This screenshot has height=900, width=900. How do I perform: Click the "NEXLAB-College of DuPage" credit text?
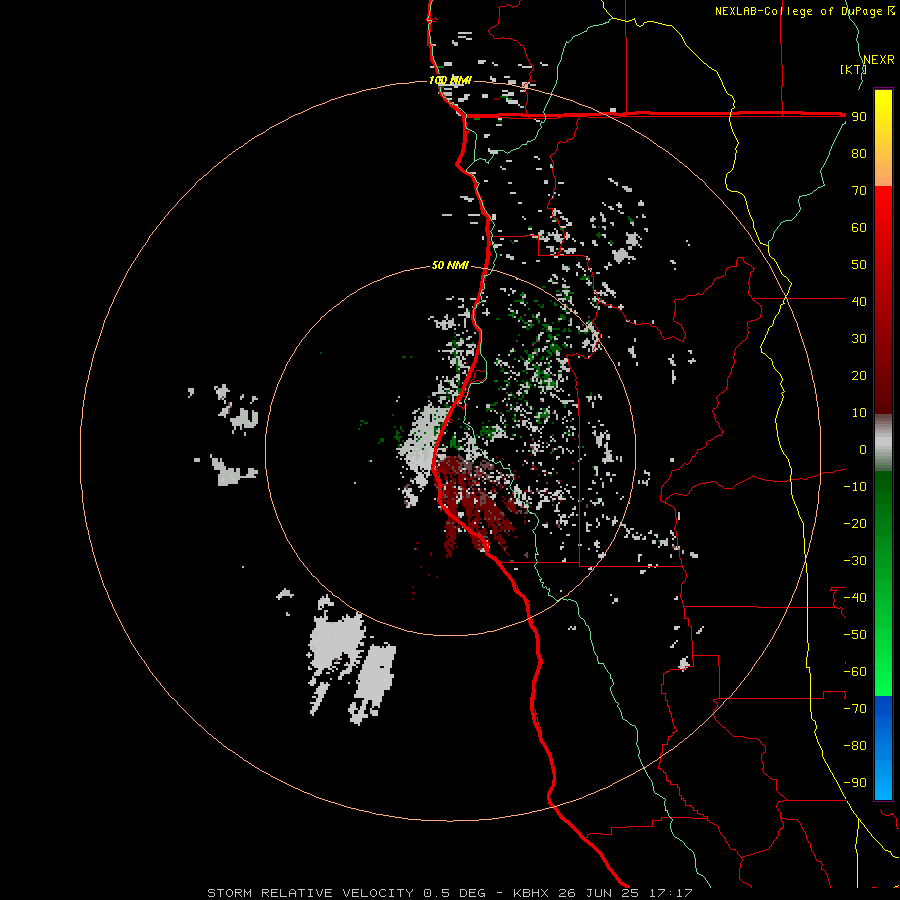point(800,11)
